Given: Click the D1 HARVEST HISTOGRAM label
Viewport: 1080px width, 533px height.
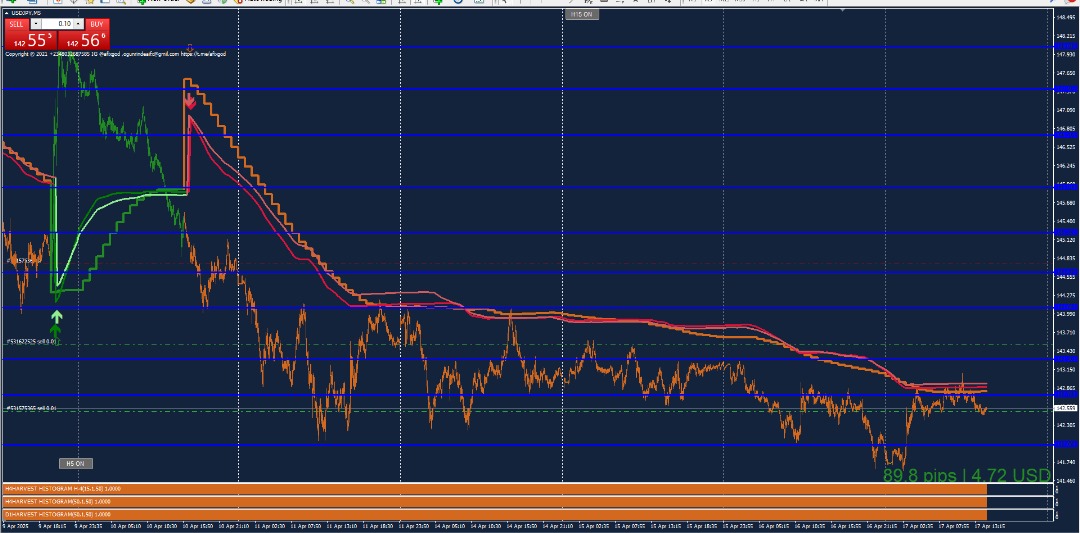Looking at the screenshot, I should [58, 514].
